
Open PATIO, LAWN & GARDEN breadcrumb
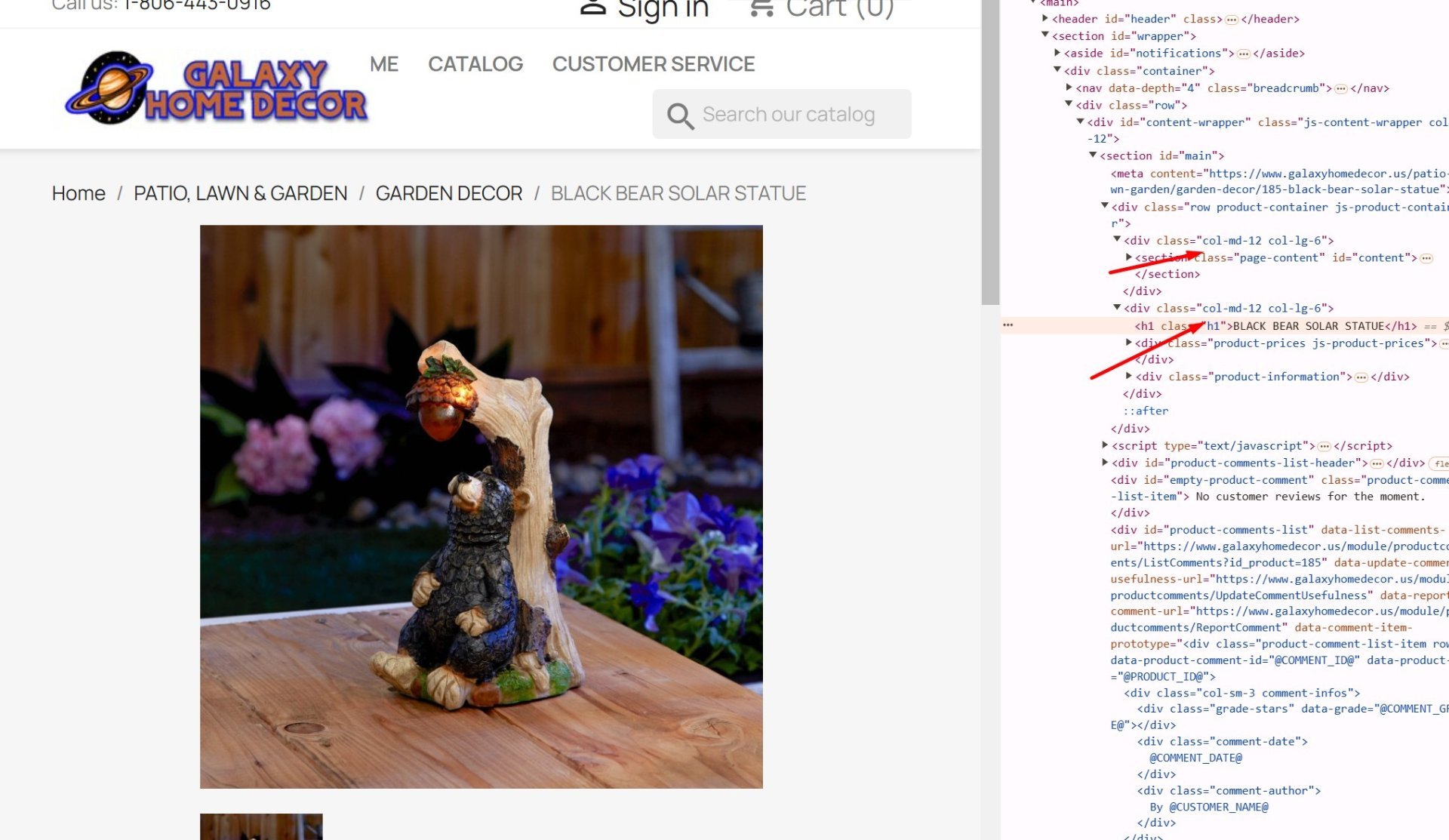[241, 193]
